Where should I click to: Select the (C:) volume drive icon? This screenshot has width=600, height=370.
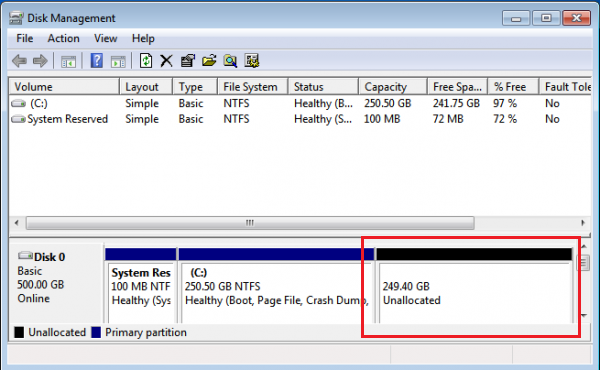pos(18,103)
